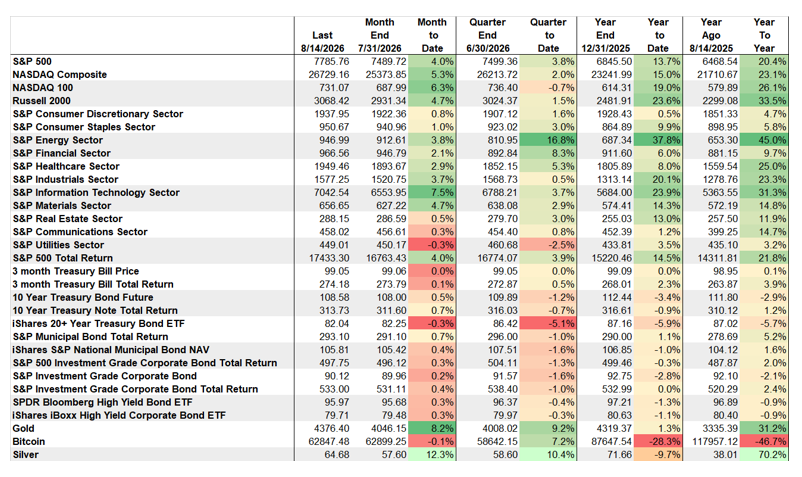Select the S&P Energy Sector label
The width and height of the screenshot is (802, 477).
(58, 140)
